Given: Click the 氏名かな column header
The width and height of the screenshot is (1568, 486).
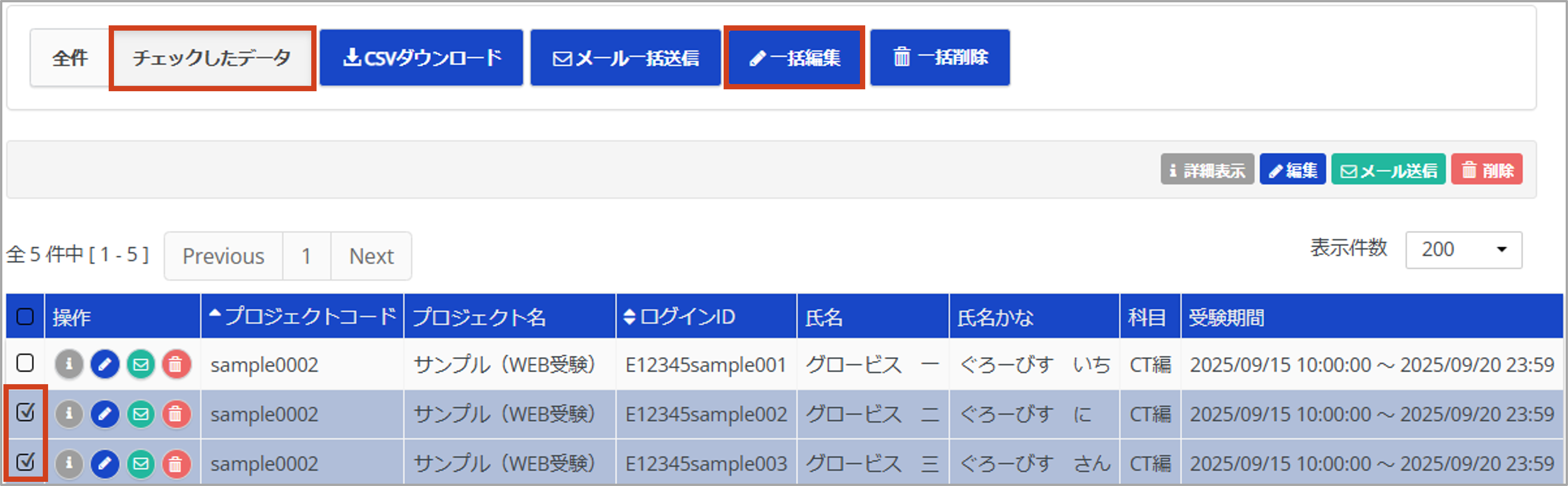Looking at the screenshot, I should click(x=1034, y=316).
